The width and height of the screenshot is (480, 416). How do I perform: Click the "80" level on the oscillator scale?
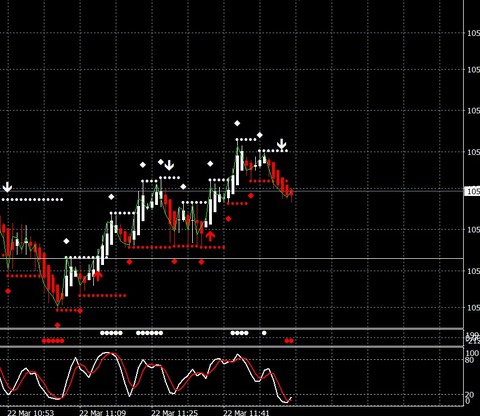click(469, 360)
